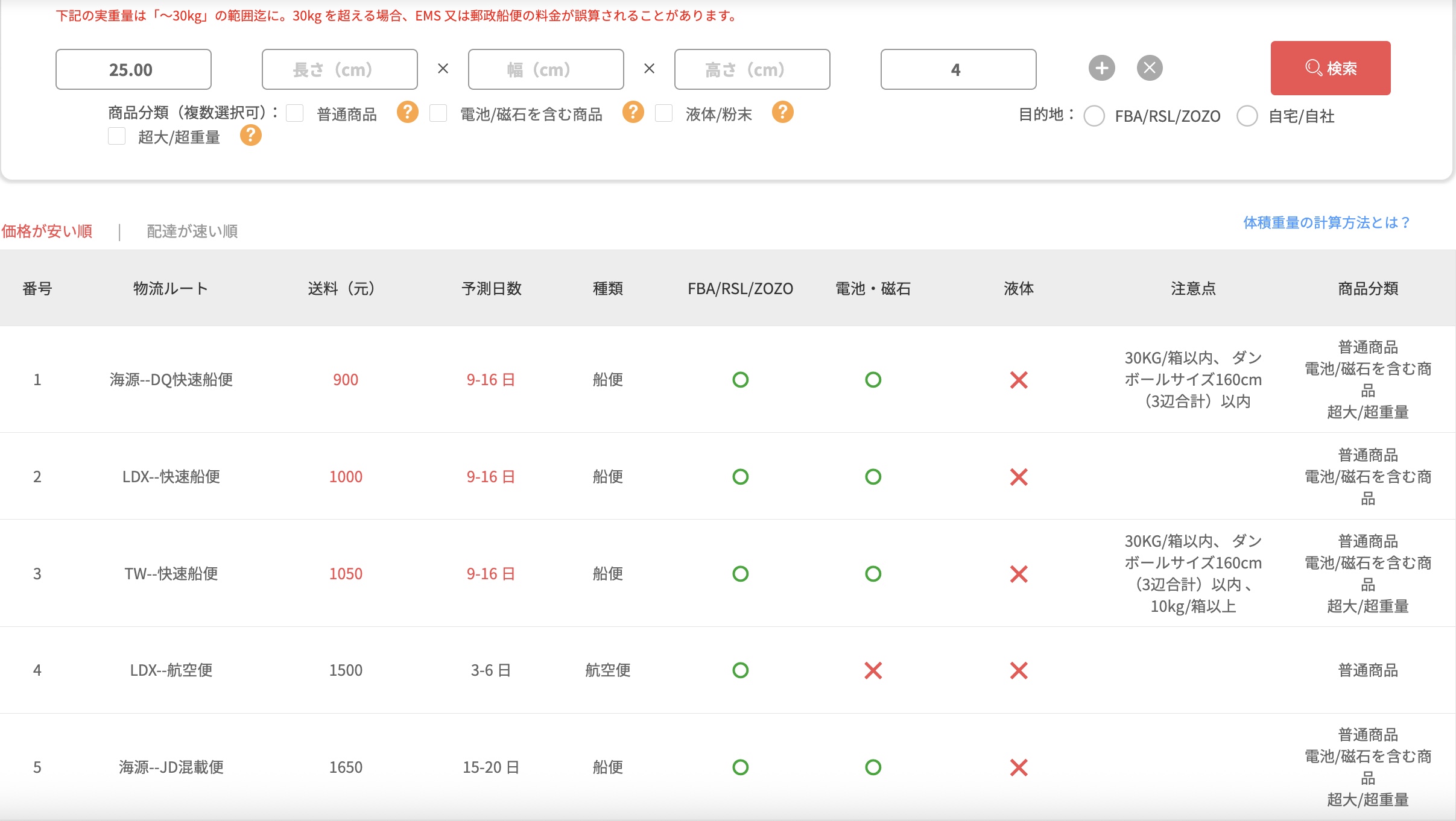
Task: Click battery green circle for LDX--快速船便
Action: point(873,477)
